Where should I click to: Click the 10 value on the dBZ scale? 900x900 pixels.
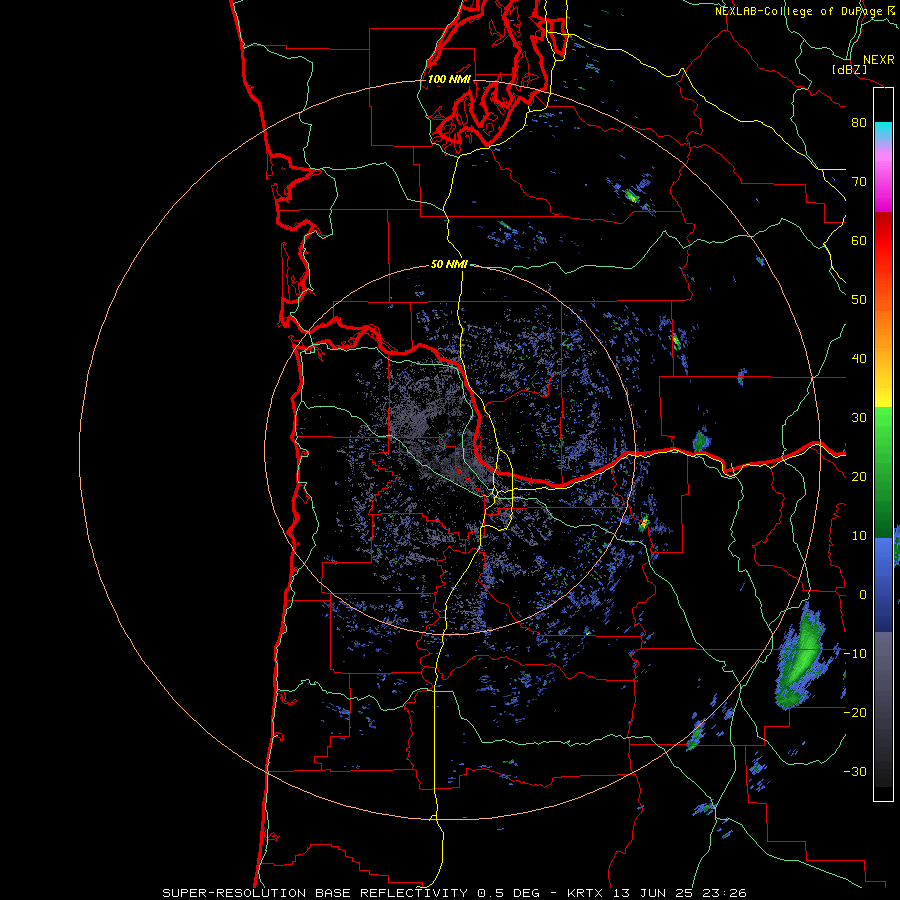[859, 536]
